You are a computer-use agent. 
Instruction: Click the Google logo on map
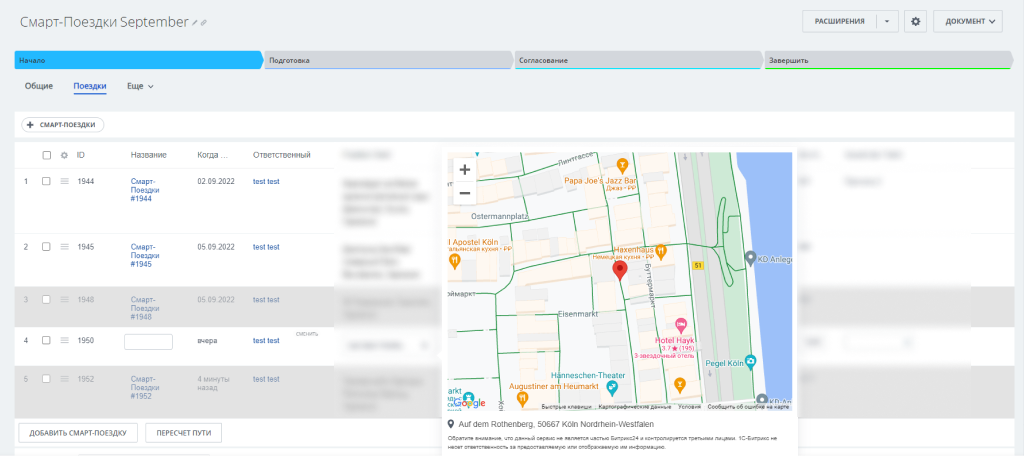(470, 403)
